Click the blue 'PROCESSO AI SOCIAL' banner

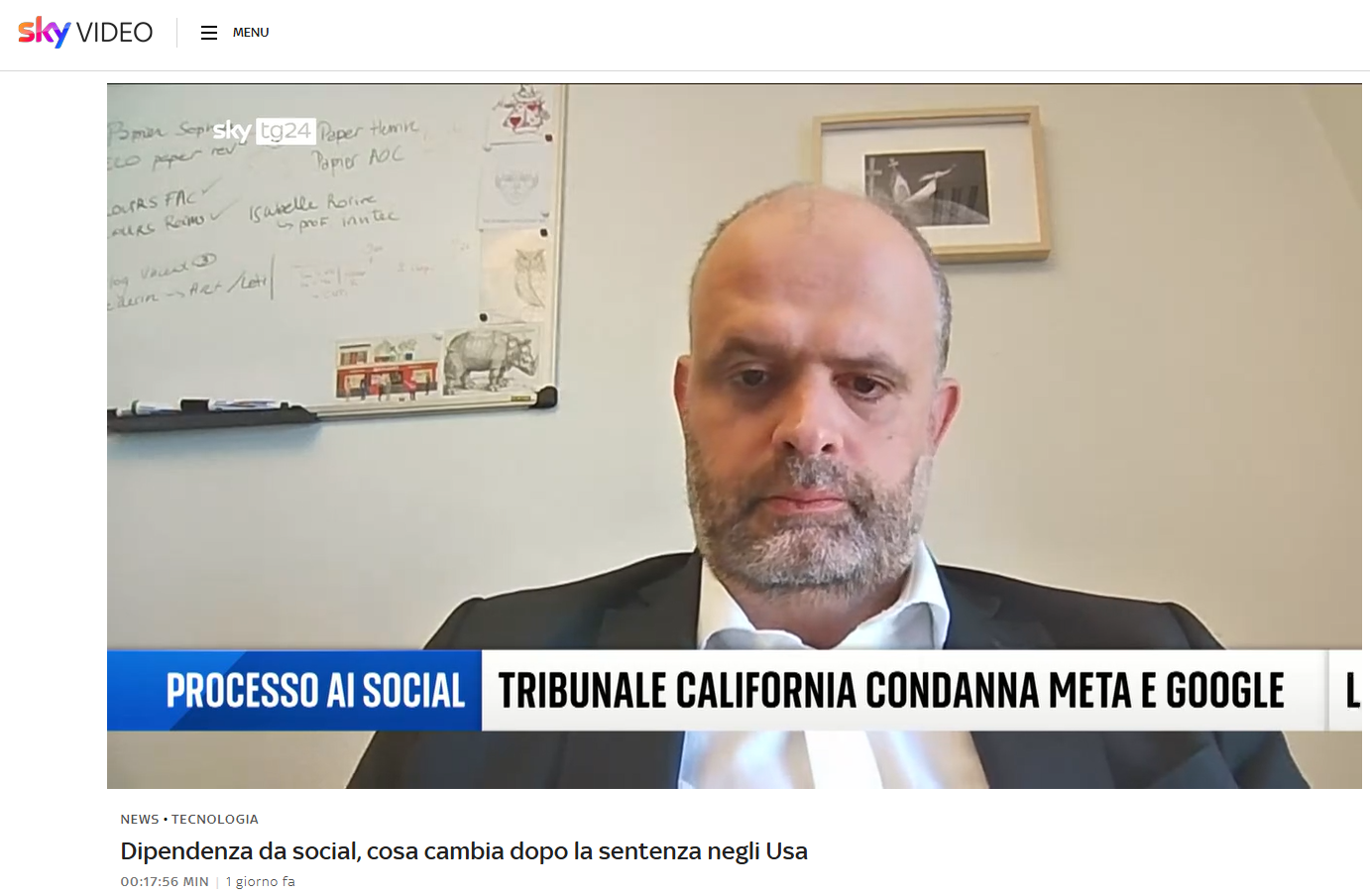294,691
